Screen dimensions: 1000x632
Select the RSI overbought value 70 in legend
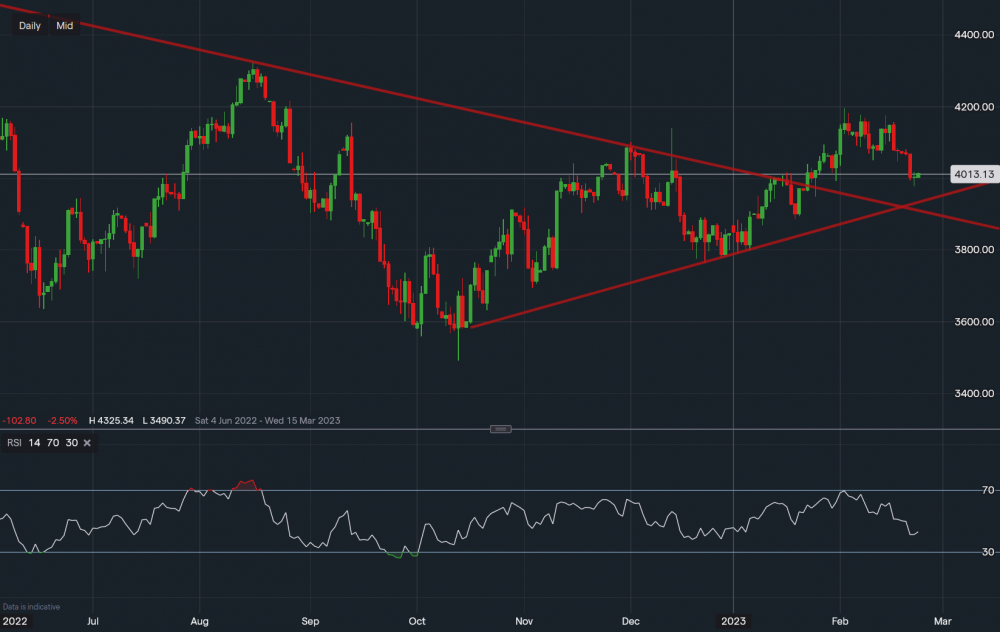pyautogui.click(x=51, y=442)
